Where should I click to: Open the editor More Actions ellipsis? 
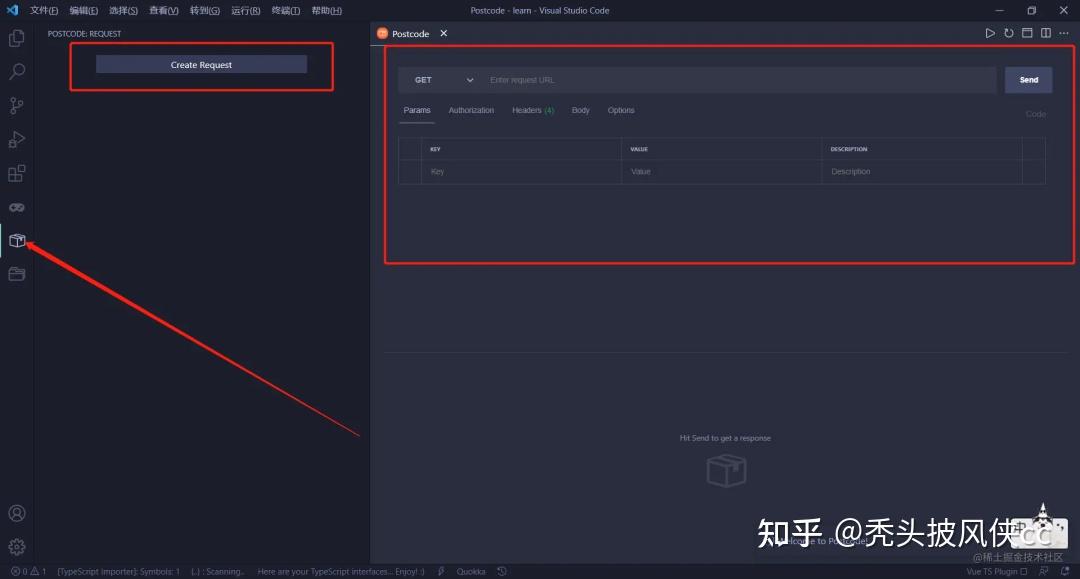[1064, 33]
